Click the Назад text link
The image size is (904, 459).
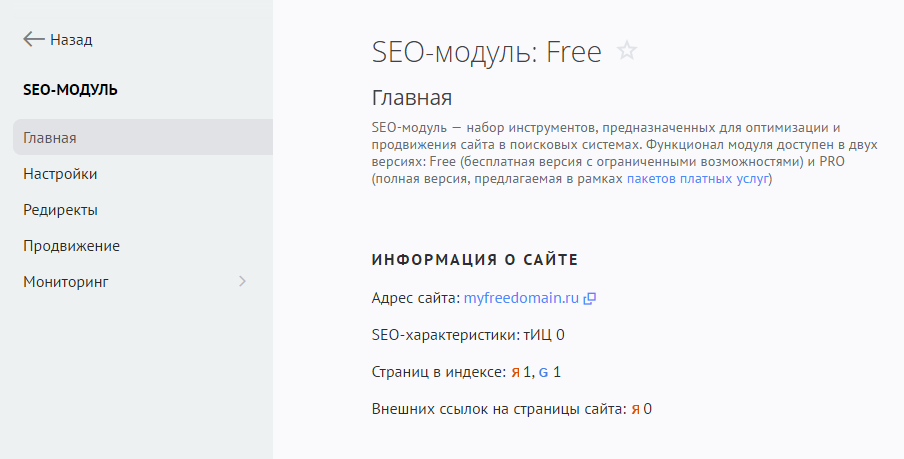click(71, 40)
